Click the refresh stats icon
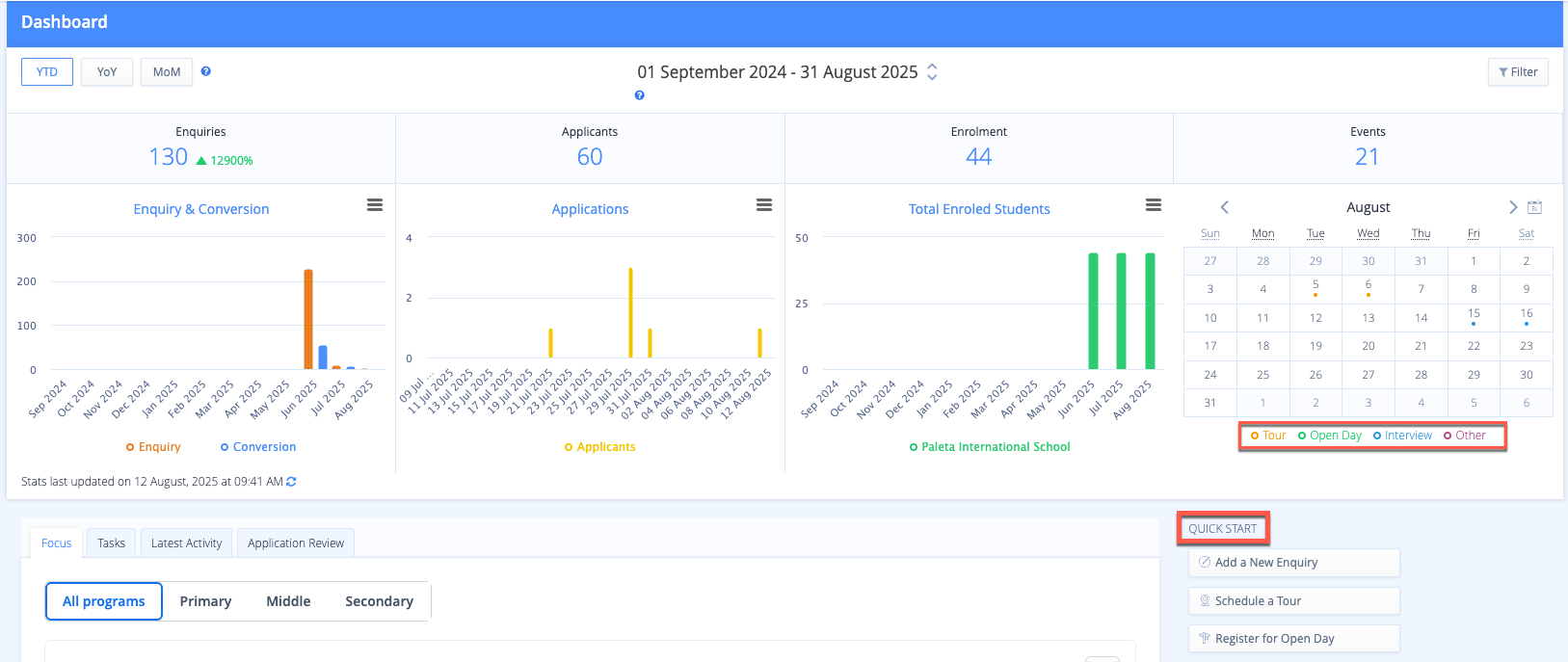 tap(291, 482)
